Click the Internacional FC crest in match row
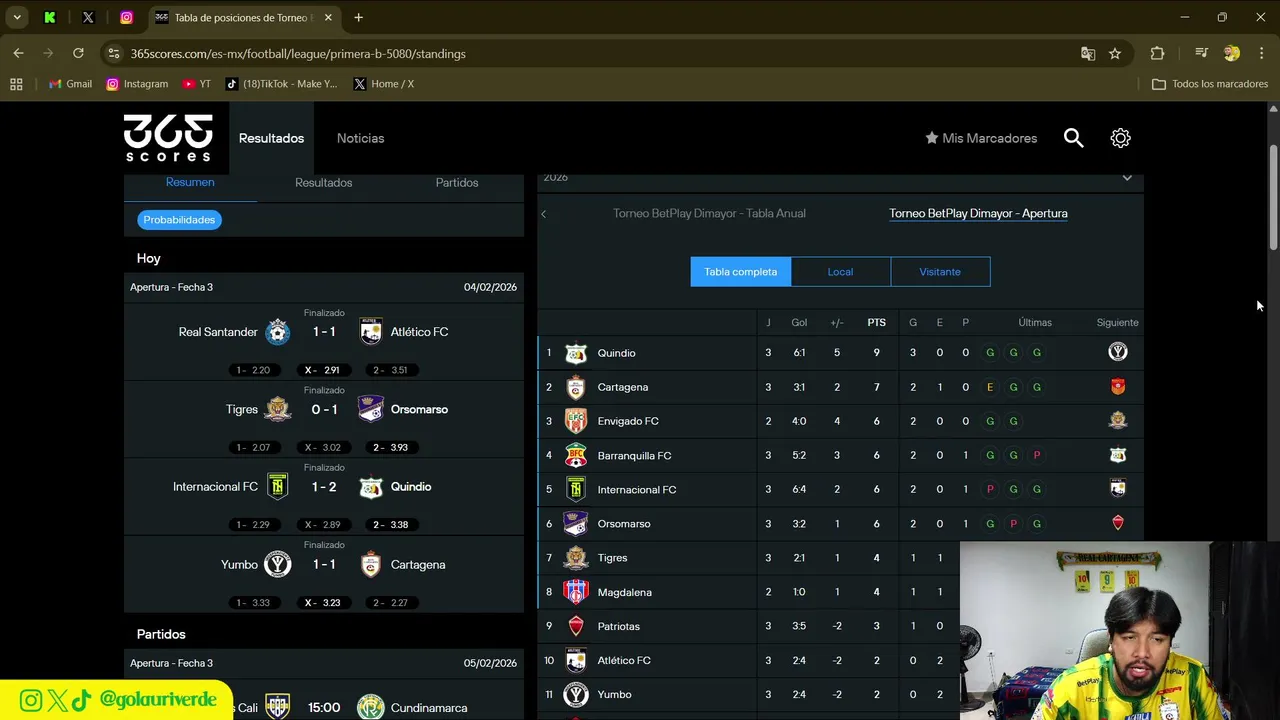 (x=278, y=487)
